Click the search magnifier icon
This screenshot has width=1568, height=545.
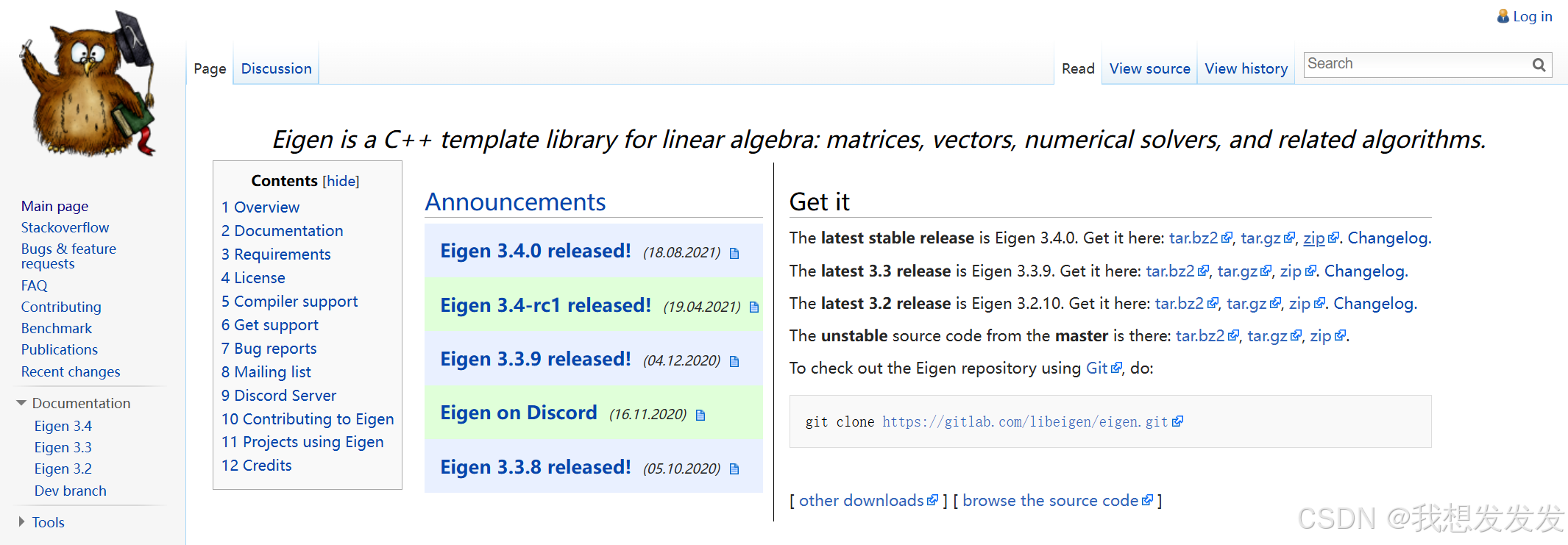(x=1539, y=65)
